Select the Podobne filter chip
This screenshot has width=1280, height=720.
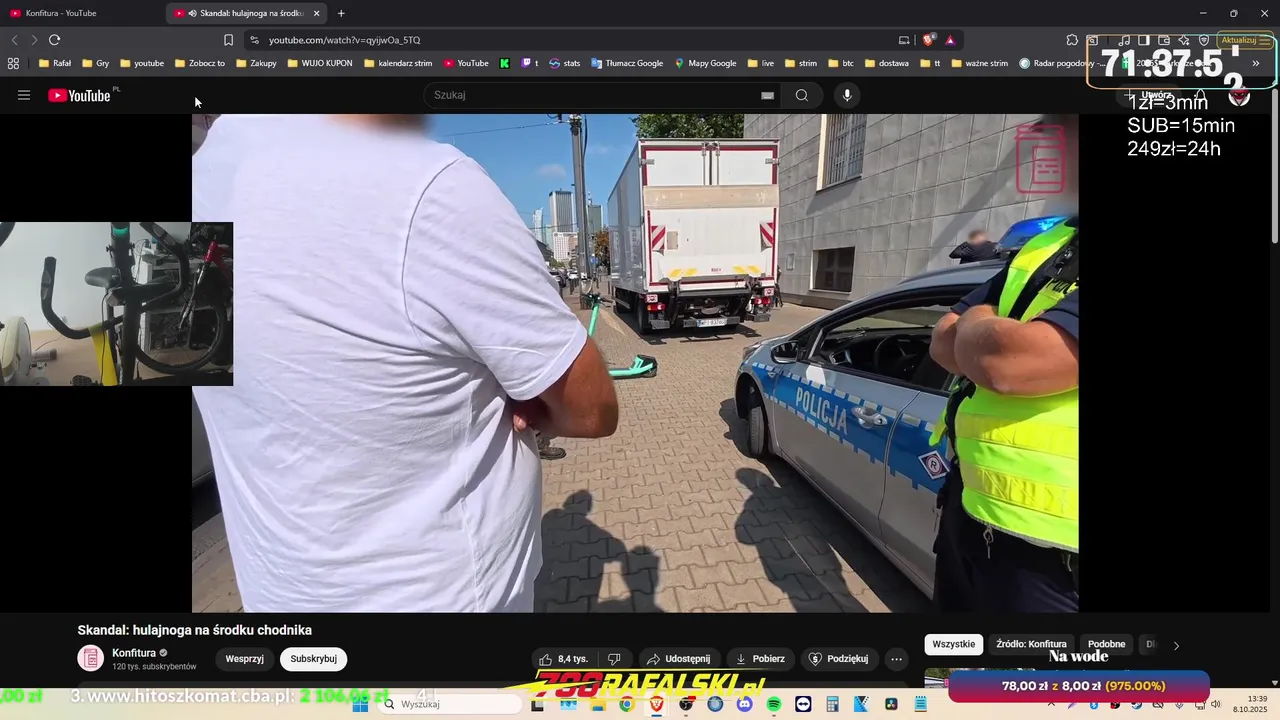[1106, 644]
